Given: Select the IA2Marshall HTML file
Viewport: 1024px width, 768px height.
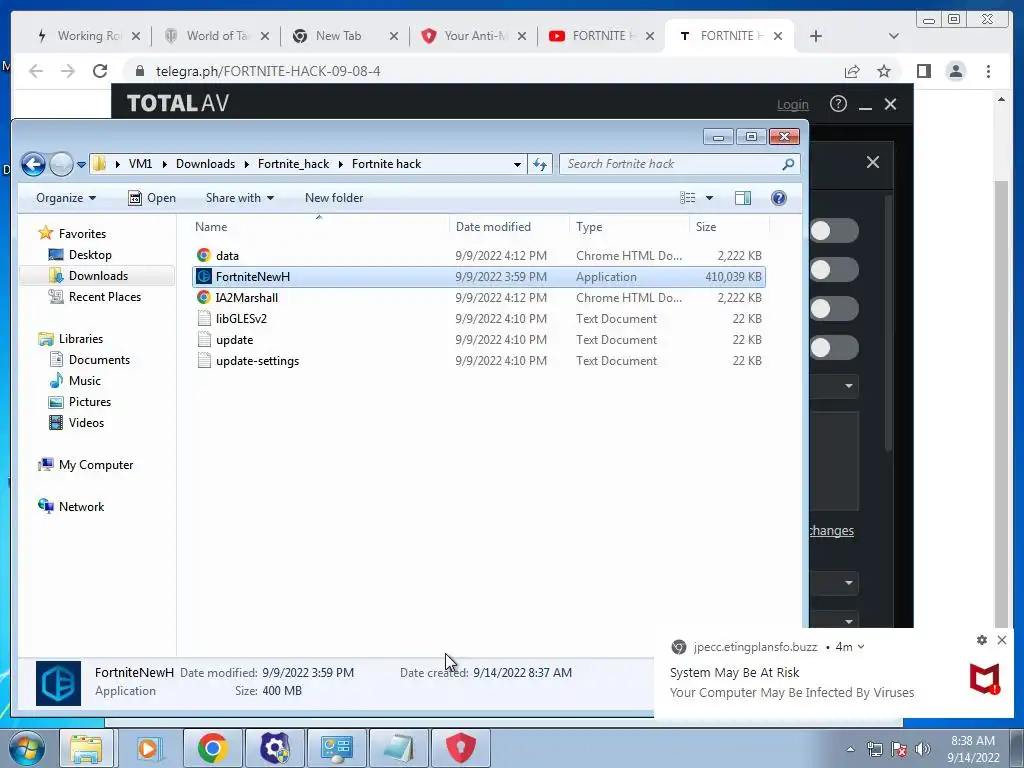Looking at the screenshot, I should pos(478,297).
